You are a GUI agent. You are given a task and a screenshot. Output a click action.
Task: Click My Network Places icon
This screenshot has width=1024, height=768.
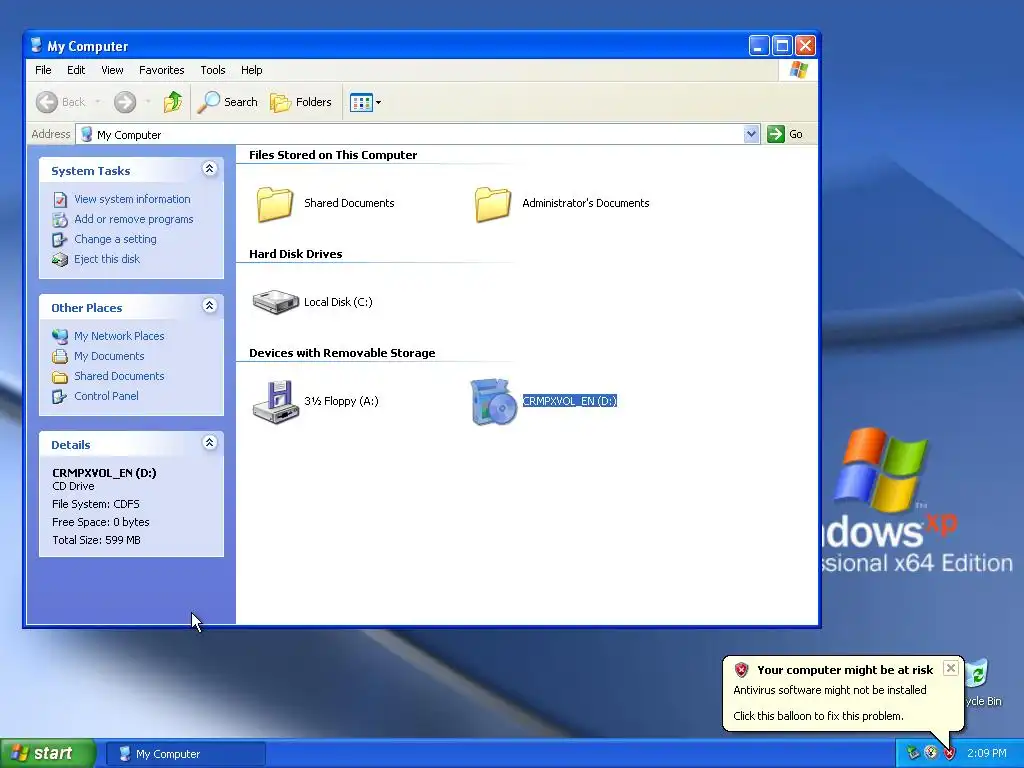click(60, 336)
